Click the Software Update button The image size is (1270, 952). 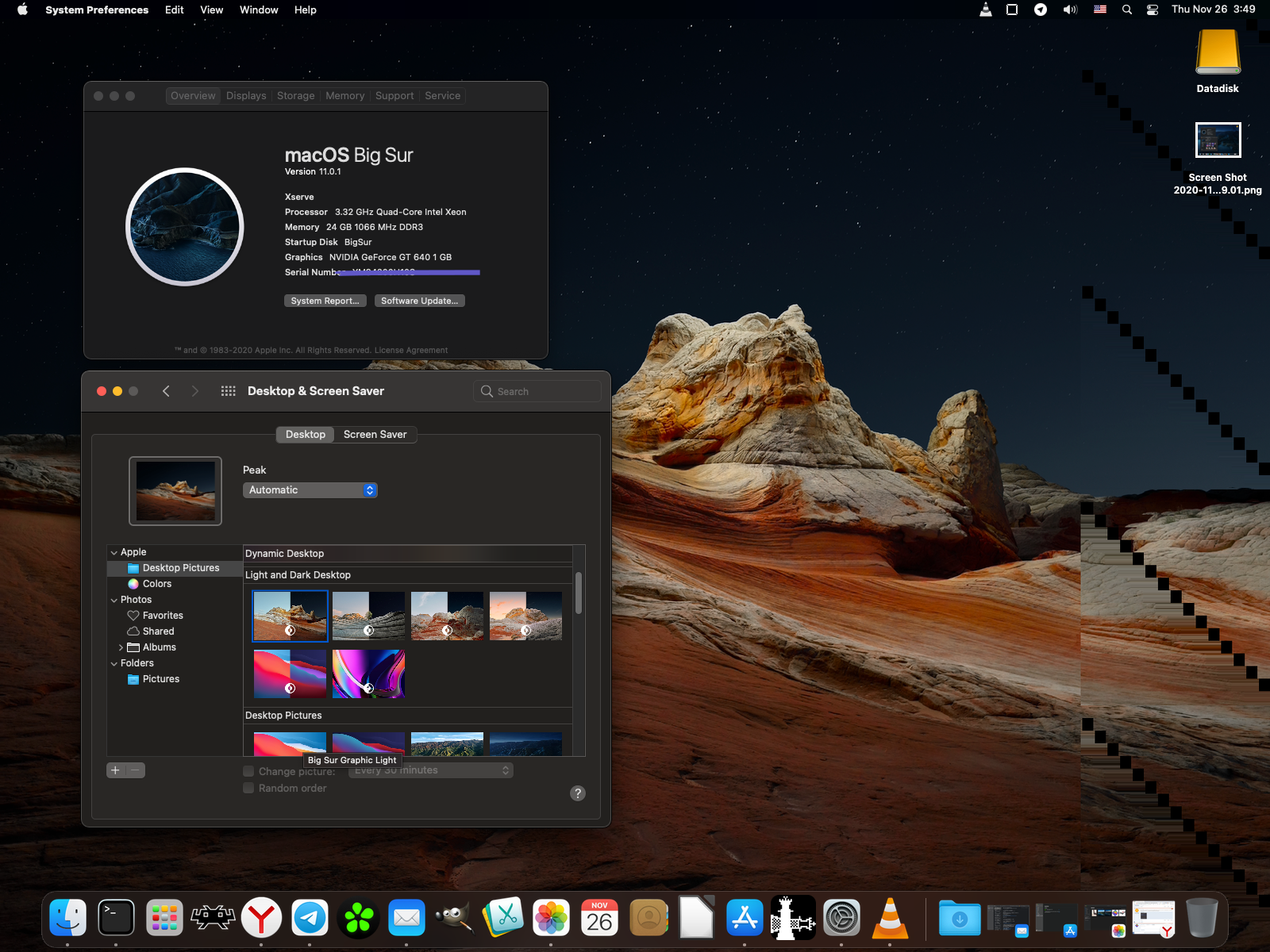(419, 301)
